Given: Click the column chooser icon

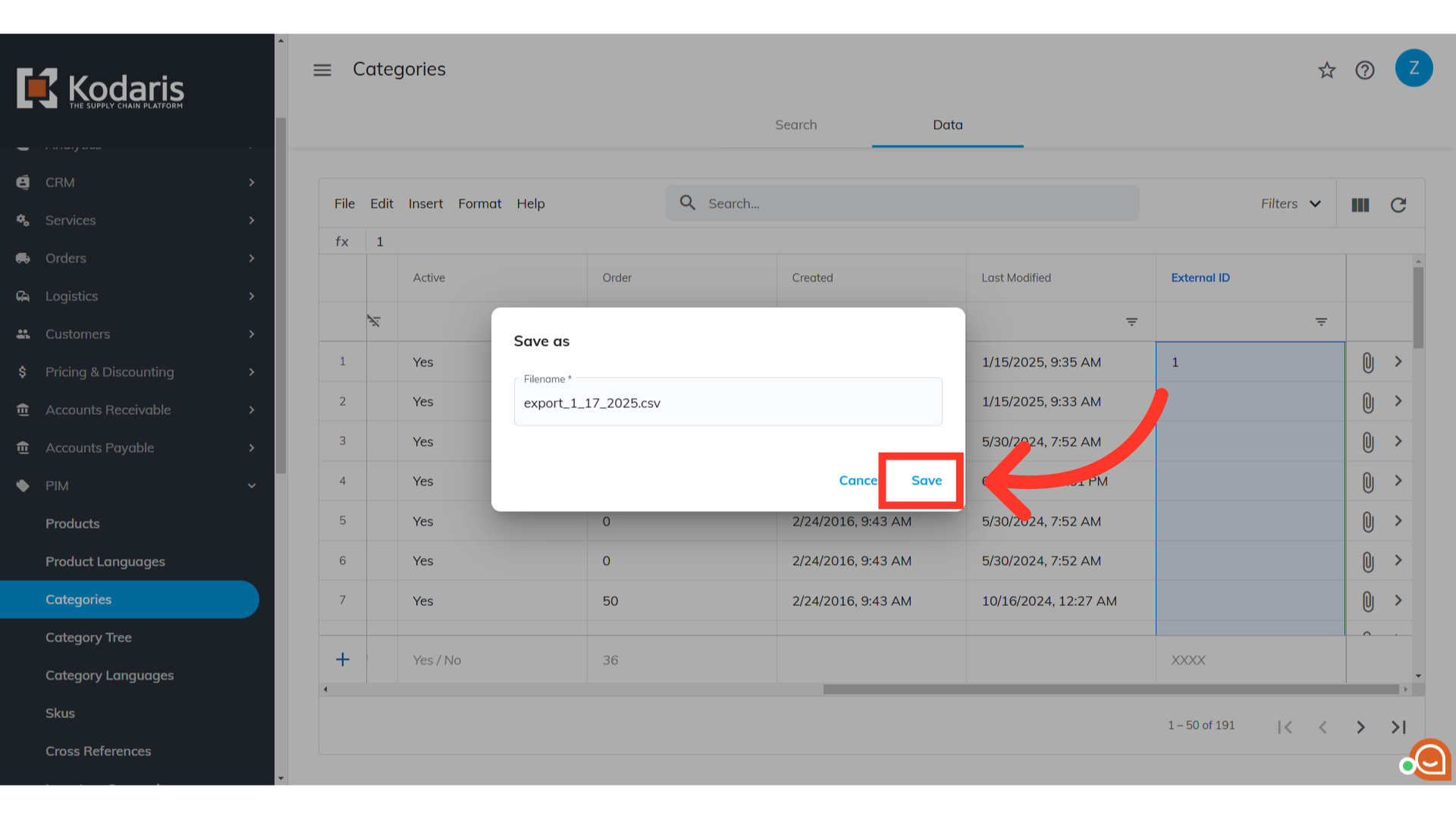Looking at the screenshot, I should click(1360, 205).
